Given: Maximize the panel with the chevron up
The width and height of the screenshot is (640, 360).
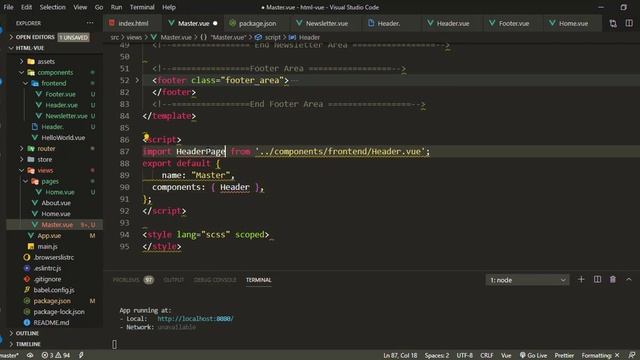Looking at the screenshot, I should (x=629, y=280).
